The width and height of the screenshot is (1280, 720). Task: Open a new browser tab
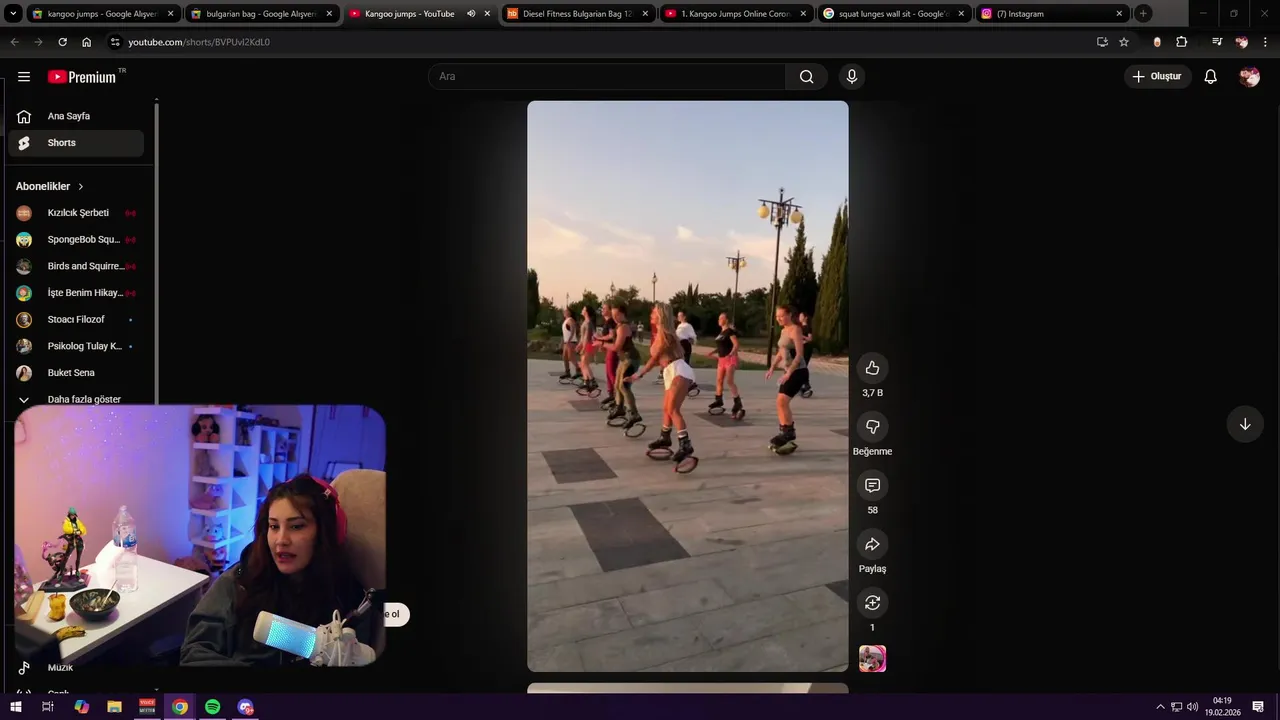pyautogui.click(x=1143, y=14)
